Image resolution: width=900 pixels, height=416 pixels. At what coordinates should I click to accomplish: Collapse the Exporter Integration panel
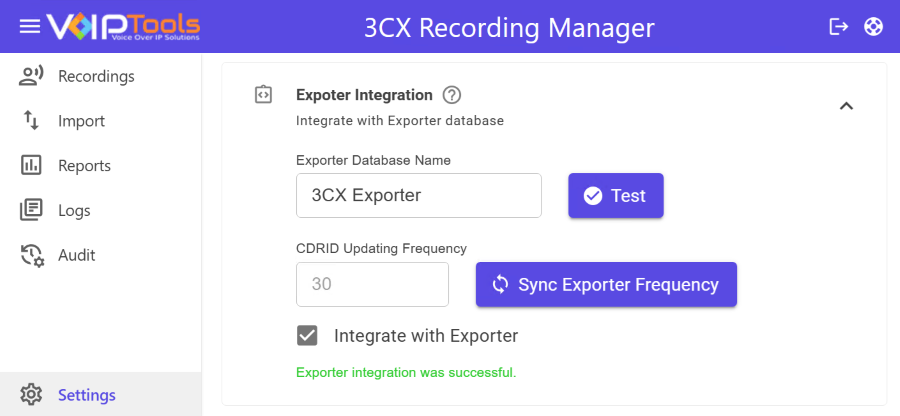coord(846,105)
